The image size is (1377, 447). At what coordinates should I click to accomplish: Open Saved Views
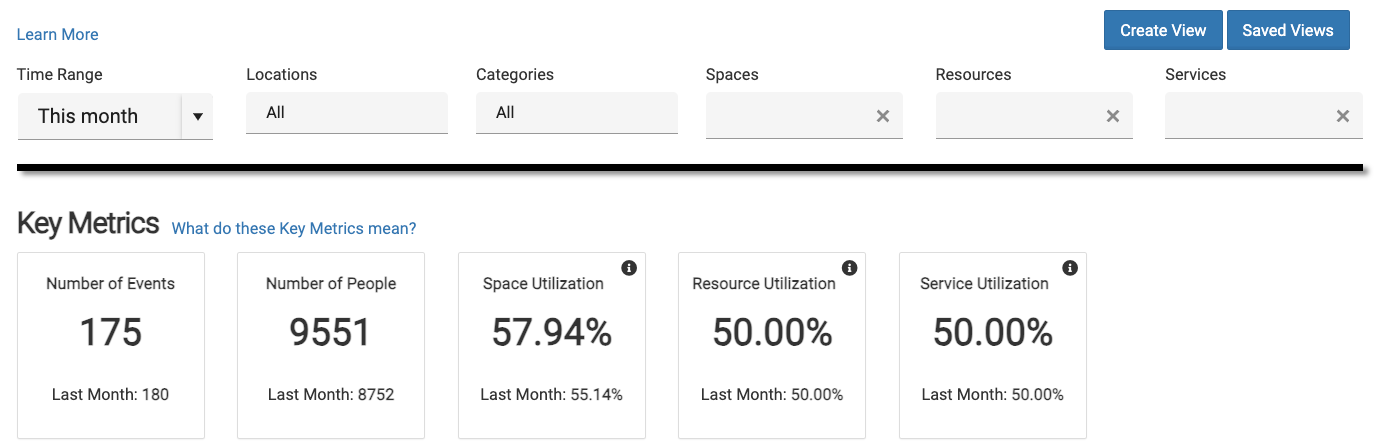tap(1288, 30)
